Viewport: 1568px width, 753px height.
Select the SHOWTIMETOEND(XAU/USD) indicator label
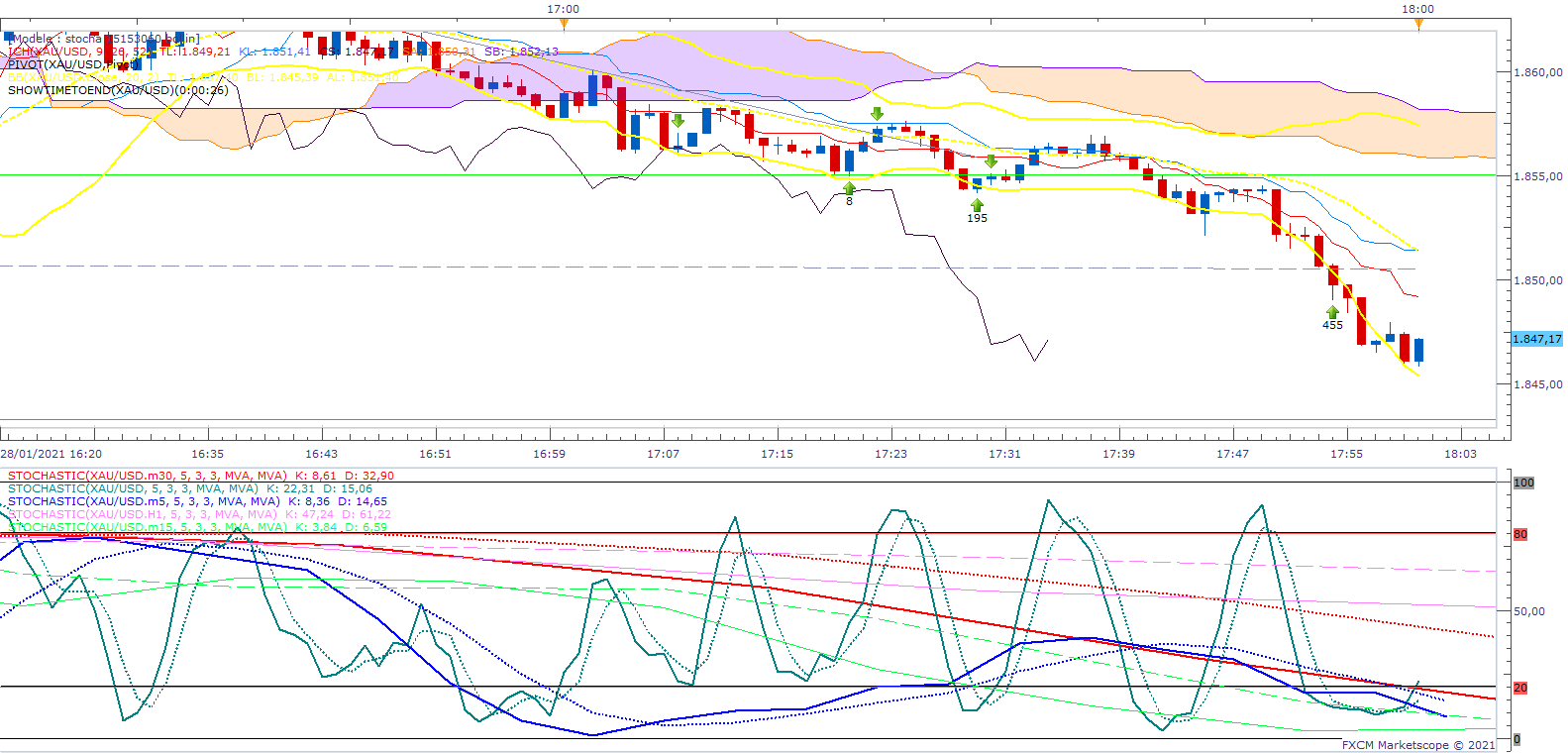(118, 90)
